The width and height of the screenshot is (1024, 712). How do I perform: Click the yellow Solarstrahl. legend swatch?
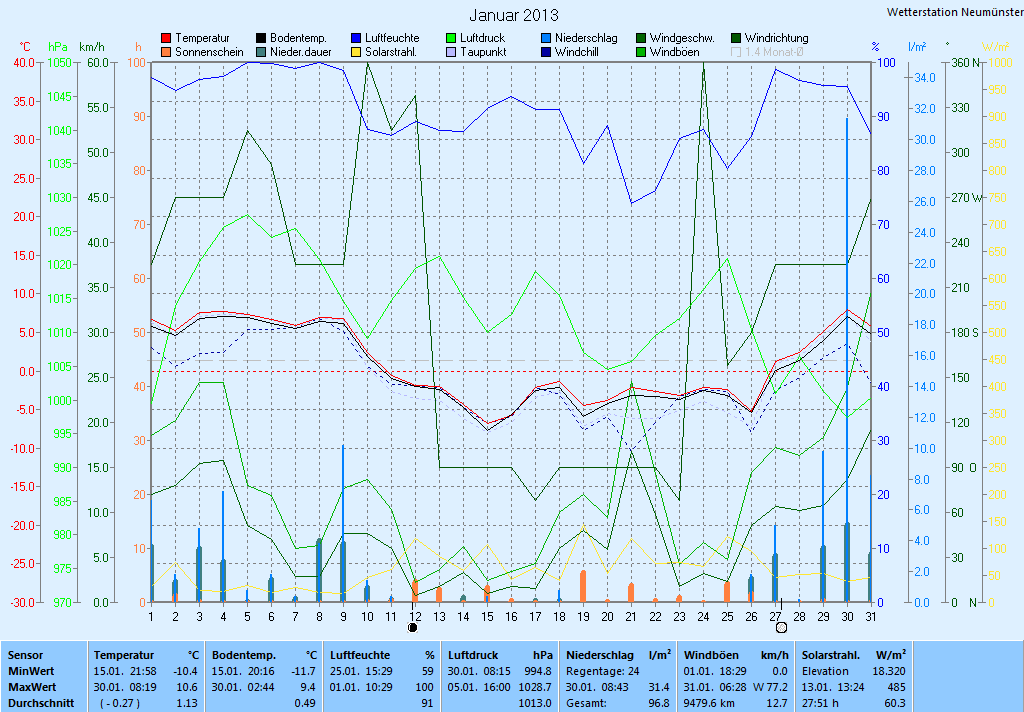(x=356, y=52)
